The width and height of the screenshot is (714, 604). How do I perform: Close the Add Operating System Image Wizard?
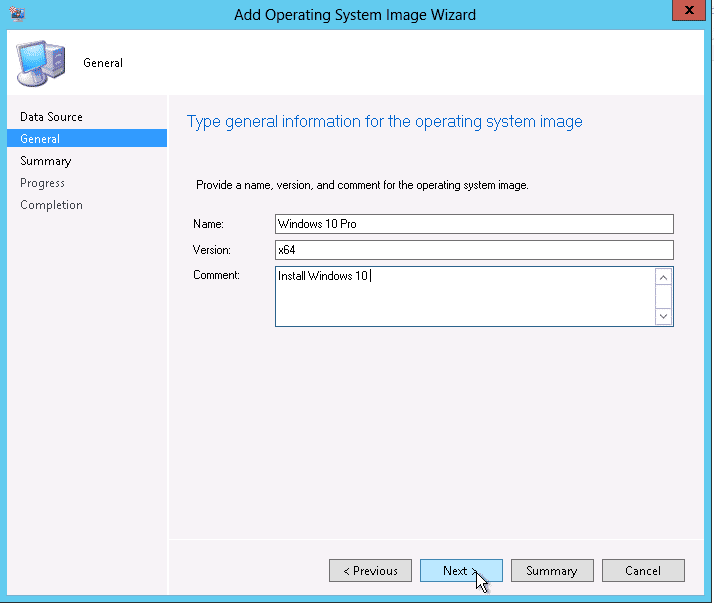pos(688,10)
